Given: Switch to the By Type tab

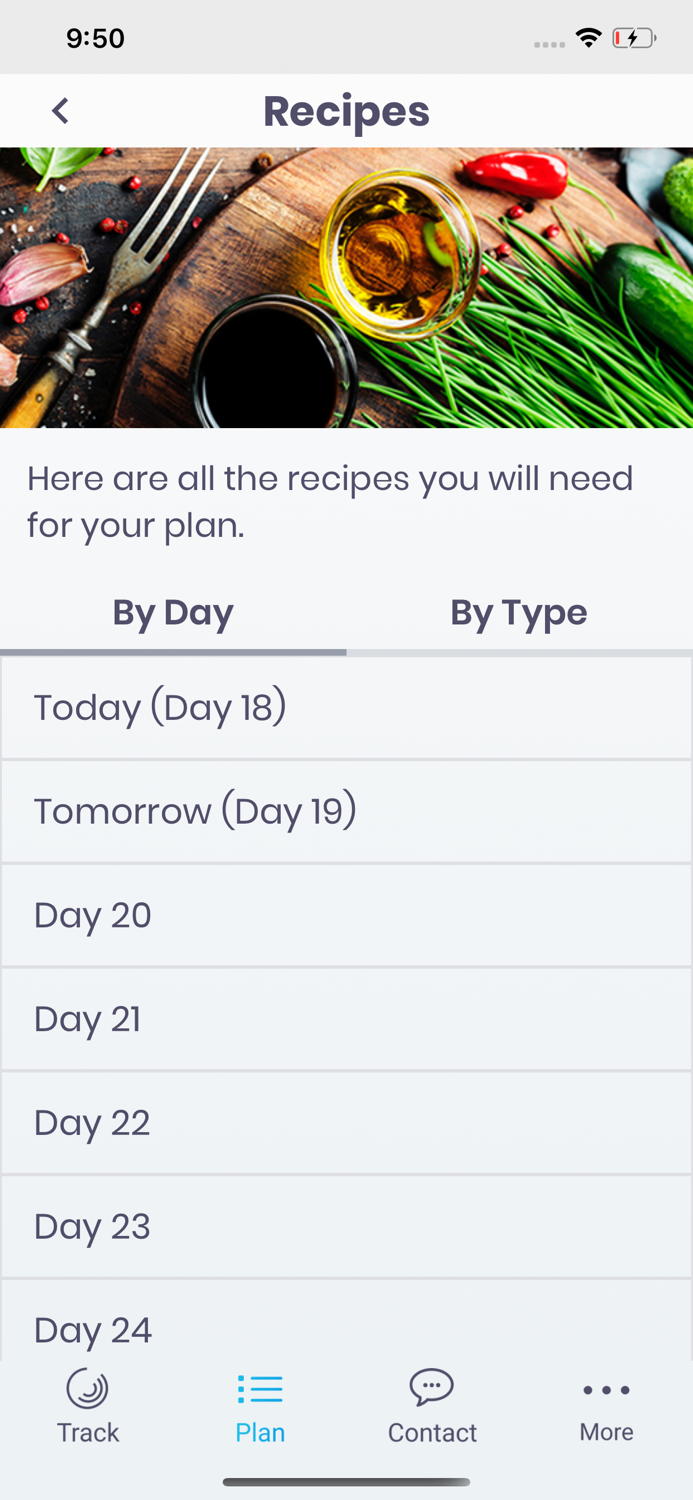Looking at the screenshot, I should coord(519,611).
